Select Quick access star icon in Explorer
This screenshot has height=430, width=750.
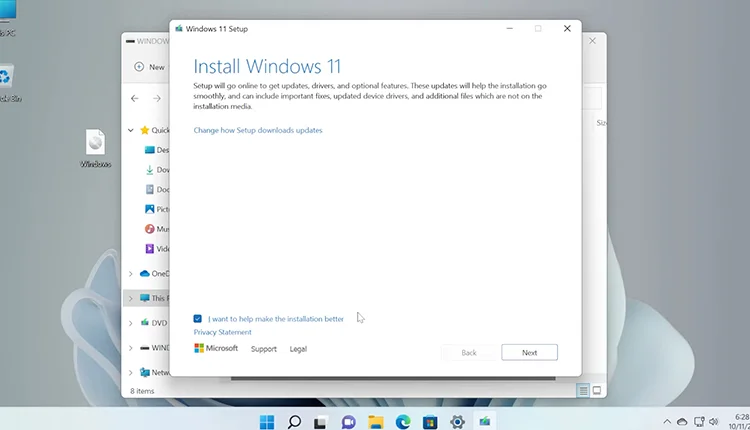click(x=144, y=130)
